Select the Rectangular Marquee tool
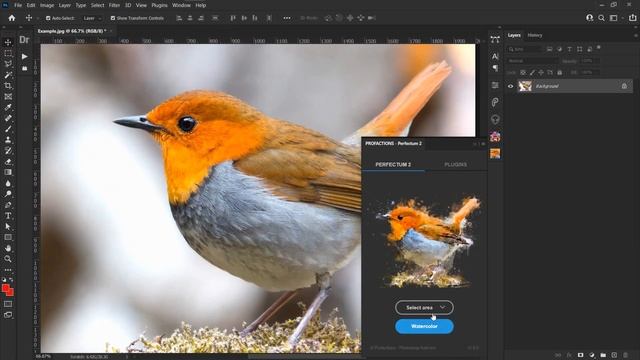The image size is (640, 360). click(8, 53)
